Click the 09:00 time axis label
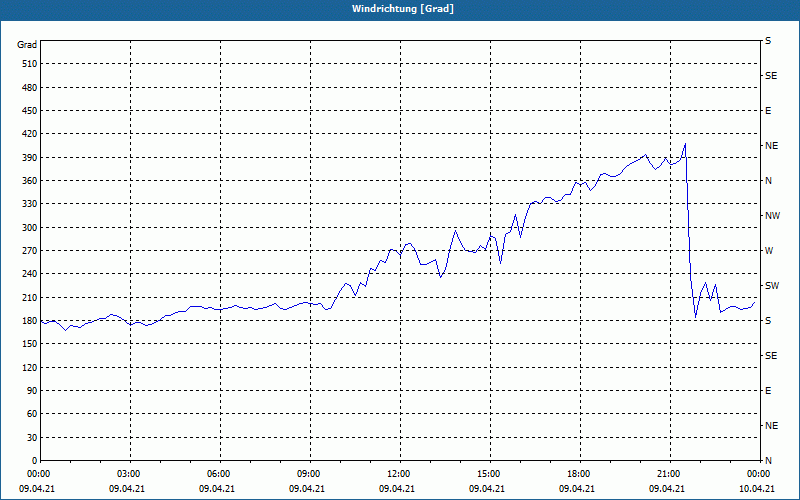Viewport: 800px width, 500px height. coord(310,474)
